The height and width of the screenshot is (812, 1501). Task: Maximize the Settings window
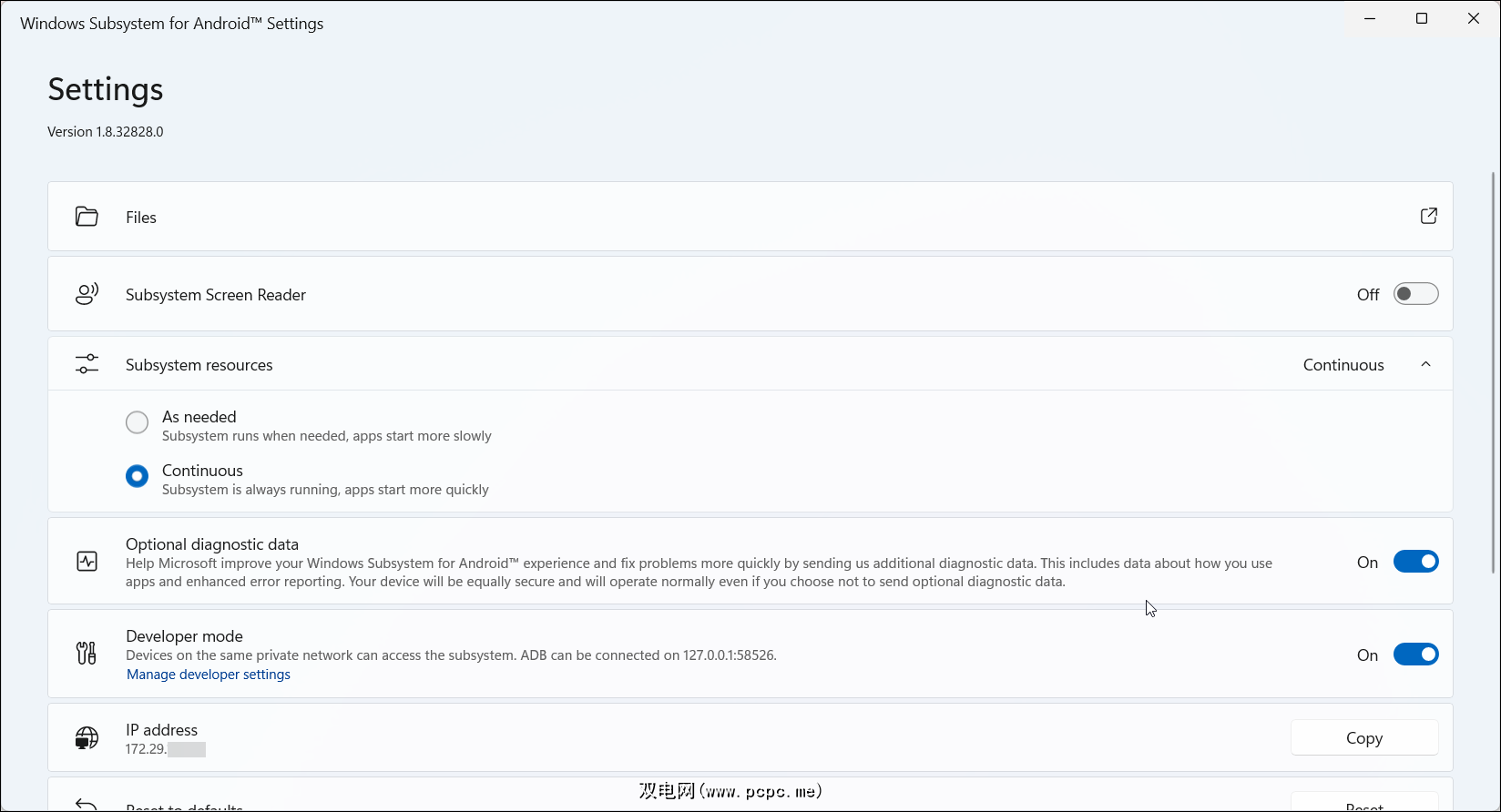click(x=1422, y=18)
